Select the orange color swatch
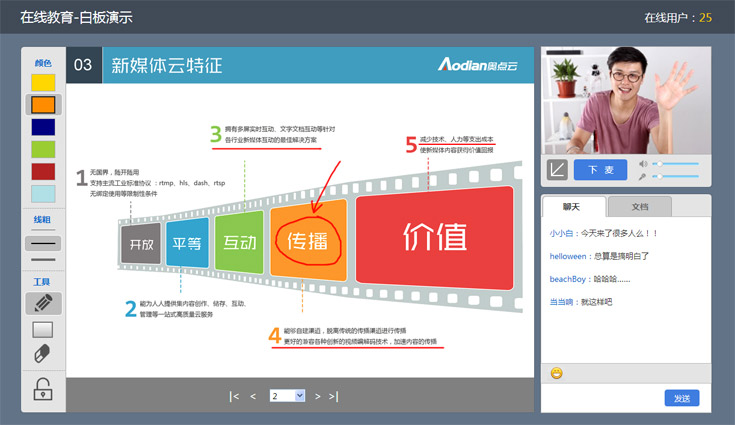This screenshot has height=425, width=735. pos(43,105)
